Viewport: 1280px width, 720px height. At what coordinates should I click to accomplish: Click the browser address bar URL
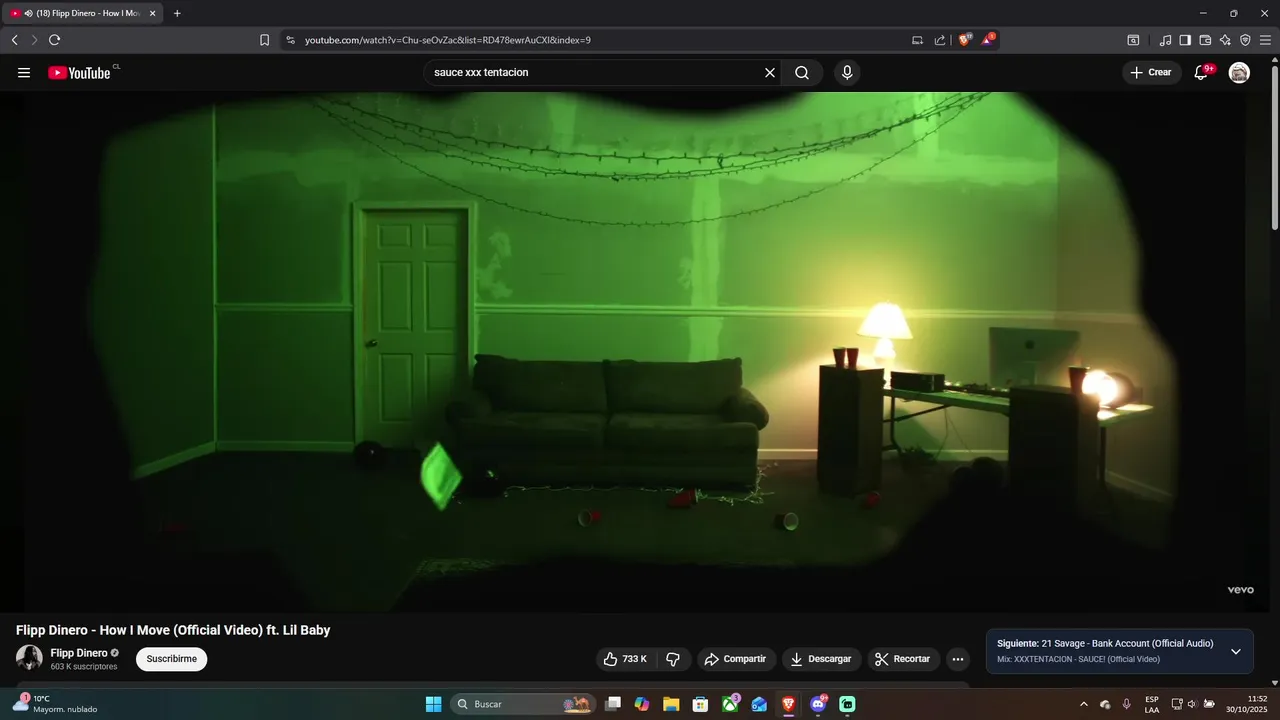click(x=448, y=40)
